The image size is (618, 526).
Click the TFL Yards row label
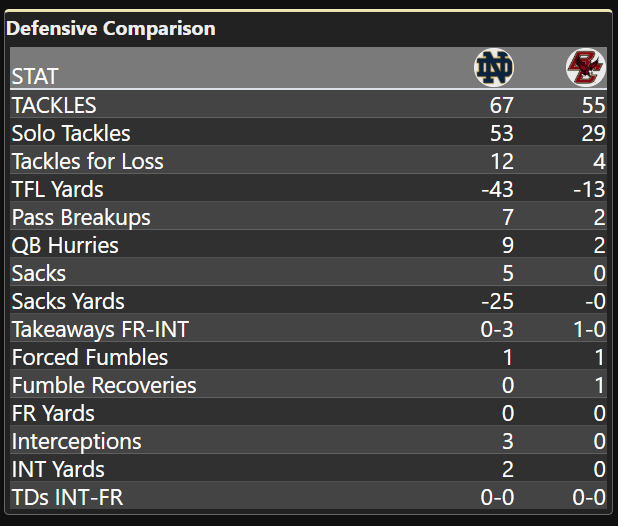pos(57,189)
